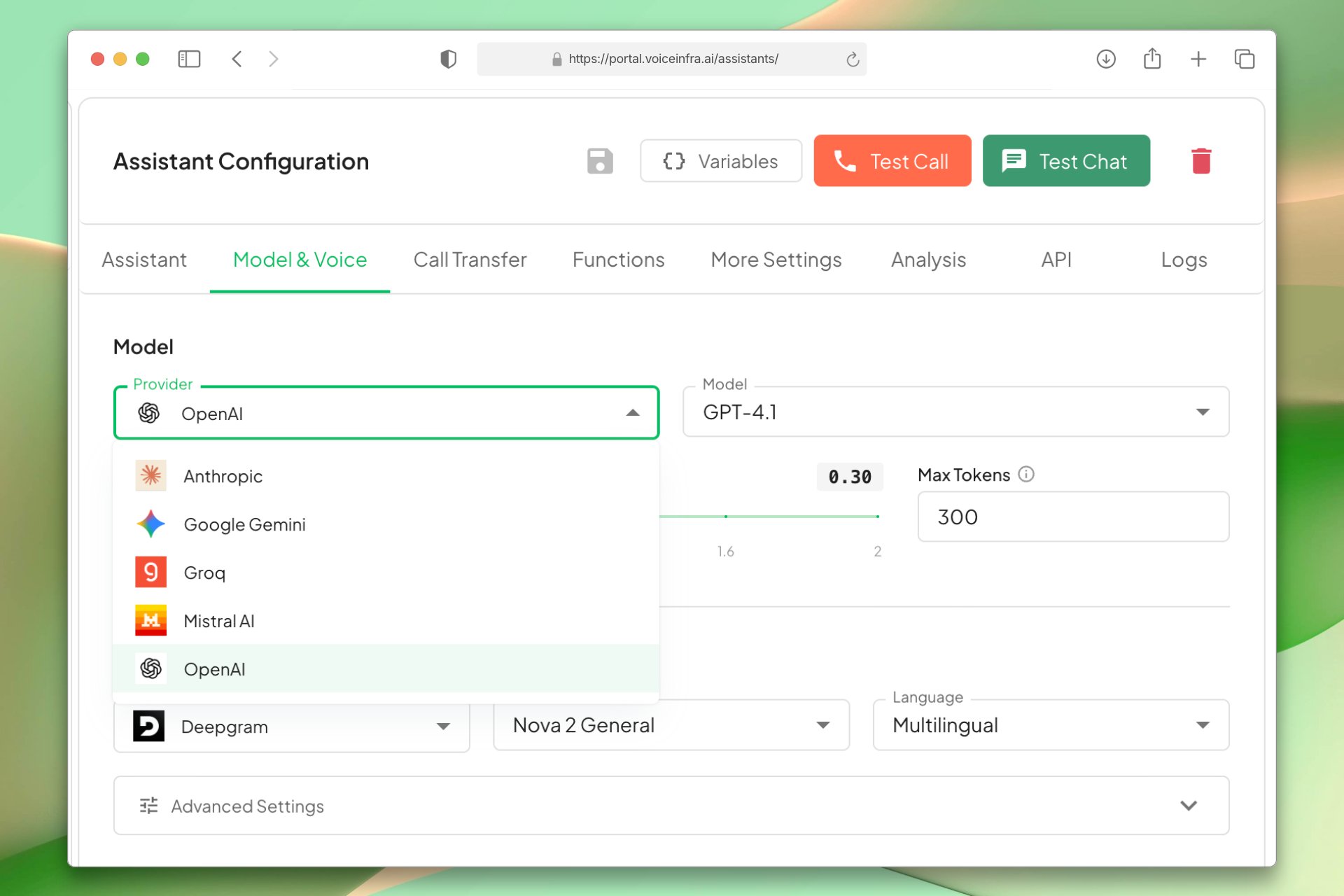Choose Groq from provider list
The height and width of the screenshot is (896, 1344).
386,573
